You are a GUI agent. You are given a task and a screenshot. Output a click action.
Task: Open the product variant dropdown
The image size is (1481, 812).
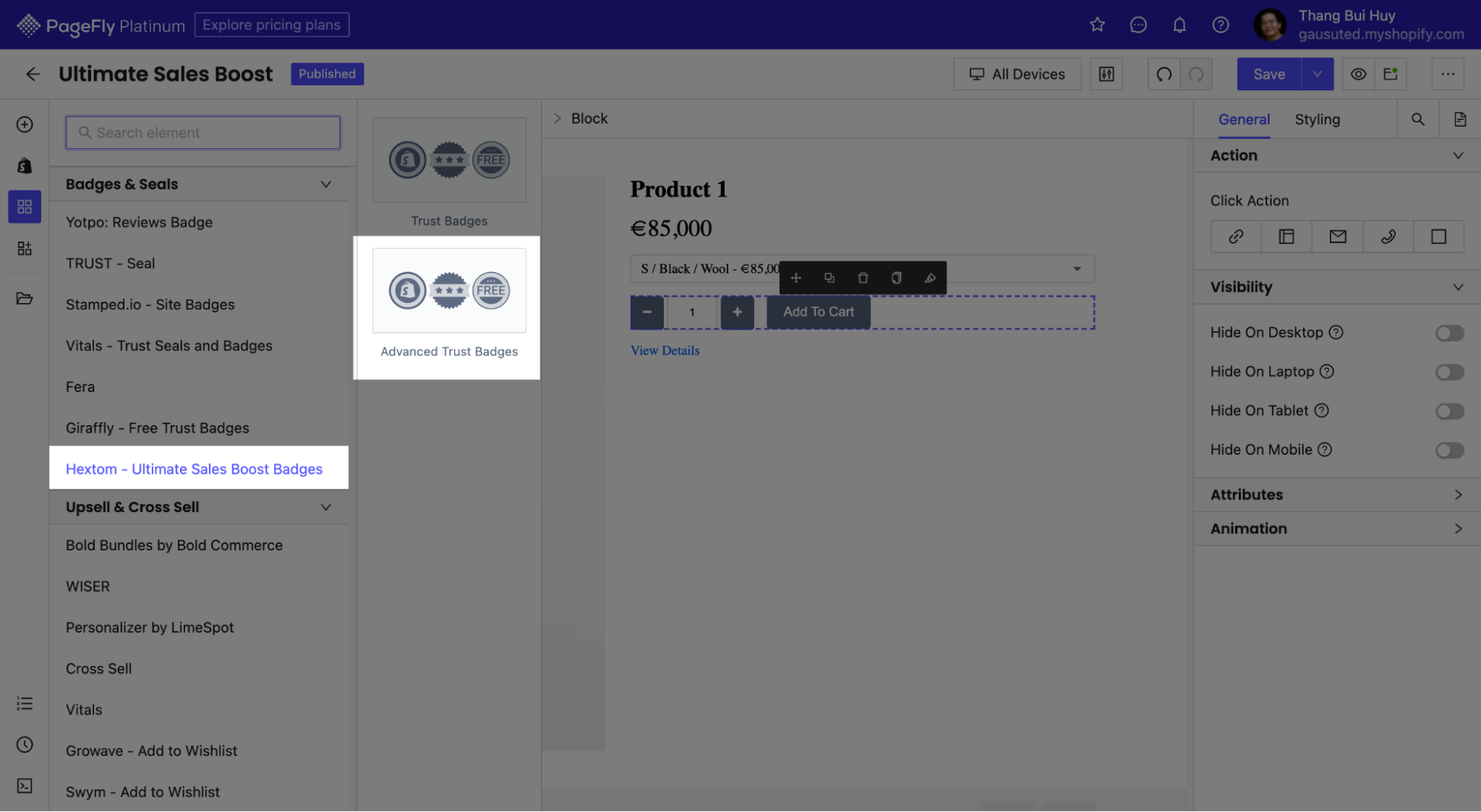pyautogui.click(x=862, y=269)
